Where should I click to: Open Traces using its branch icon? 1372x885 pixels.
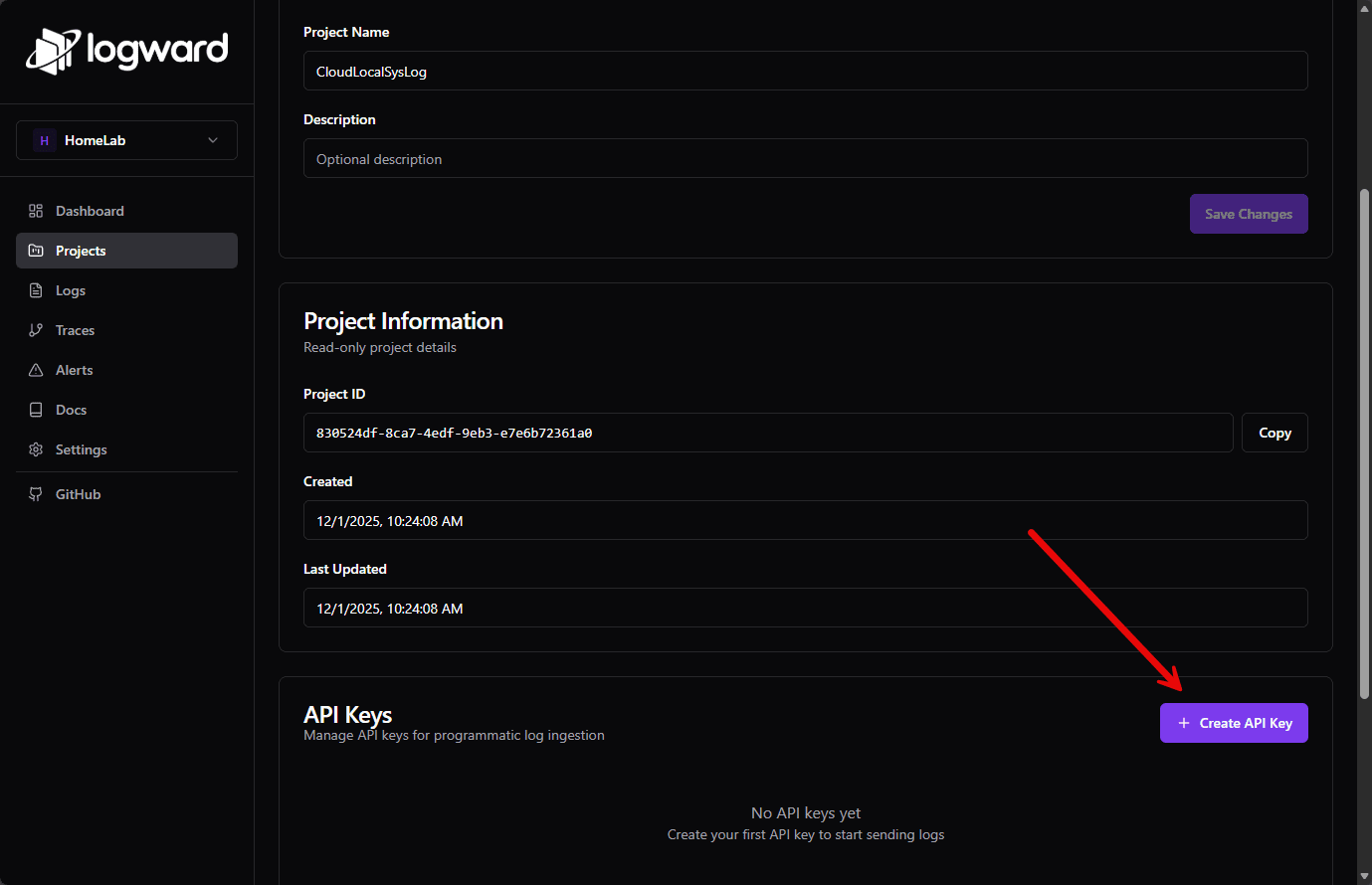(x=36, y=330)
